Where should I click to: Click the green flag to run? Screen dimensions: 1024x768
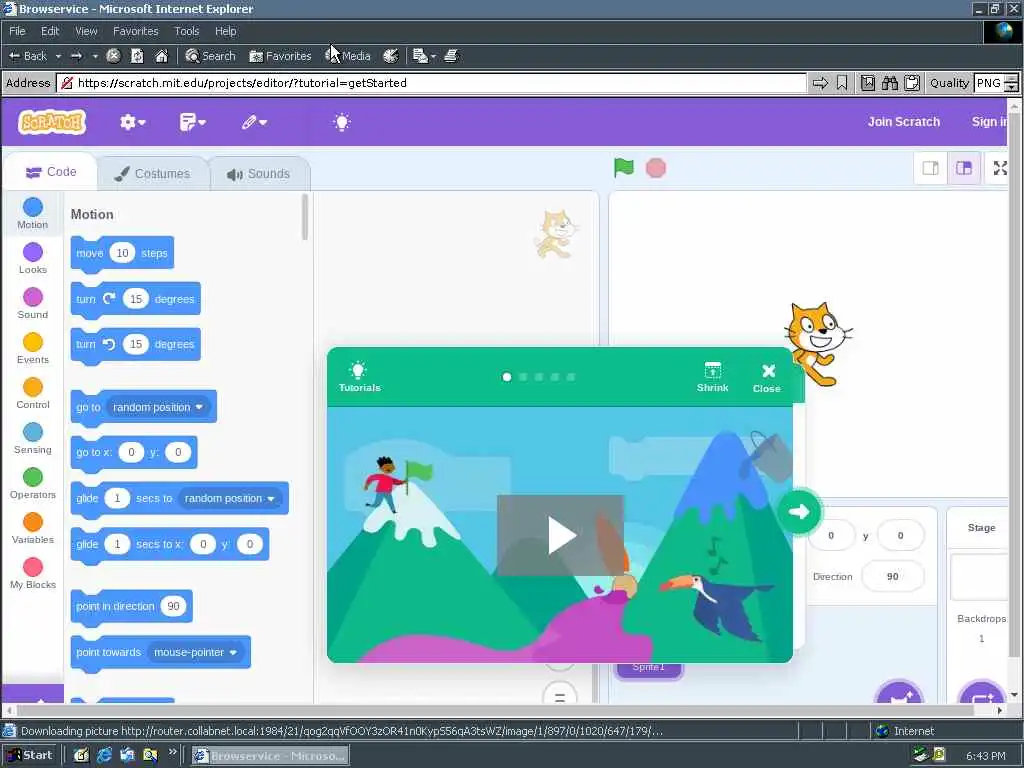624,168
